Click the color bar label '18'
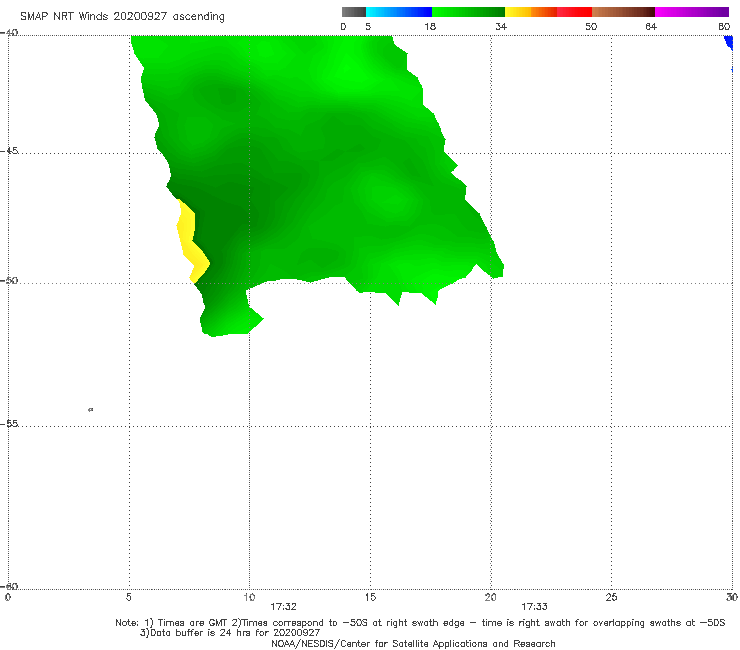This screenshot has width=740, height=650. 430,26
